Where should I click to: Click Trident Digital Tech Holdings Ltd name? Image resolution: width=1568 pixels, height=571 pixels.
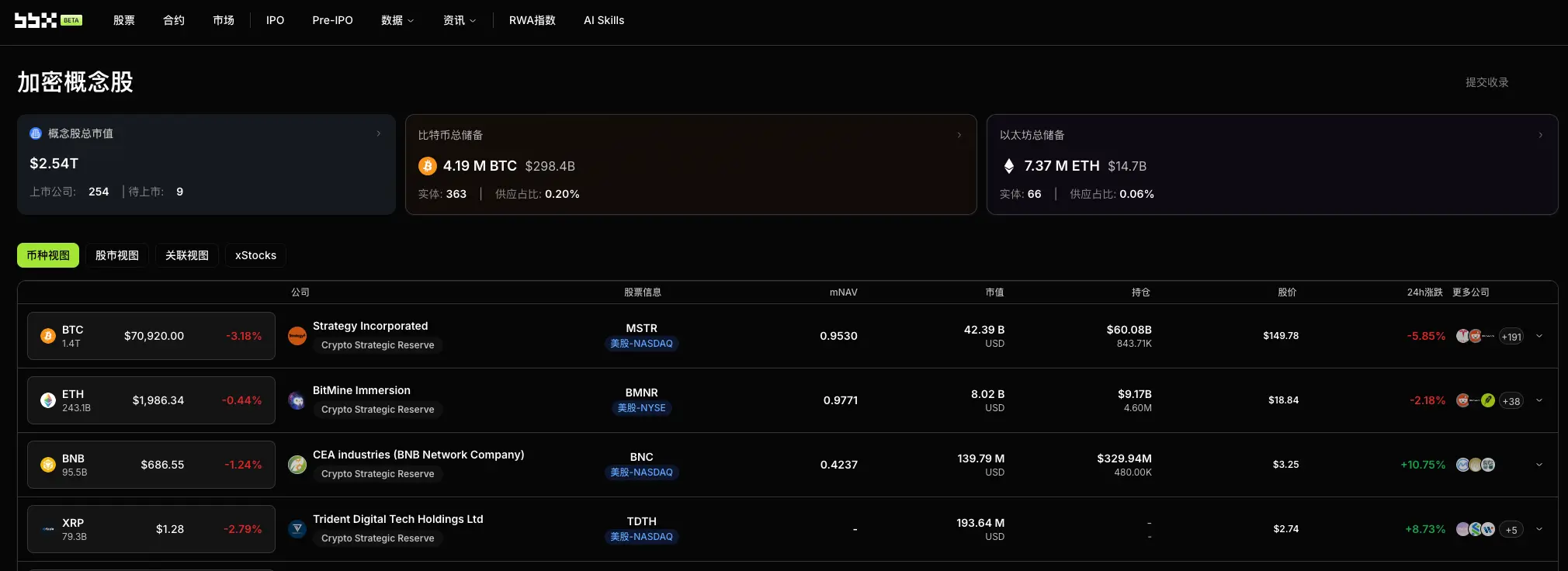click(x=398, y=519)
